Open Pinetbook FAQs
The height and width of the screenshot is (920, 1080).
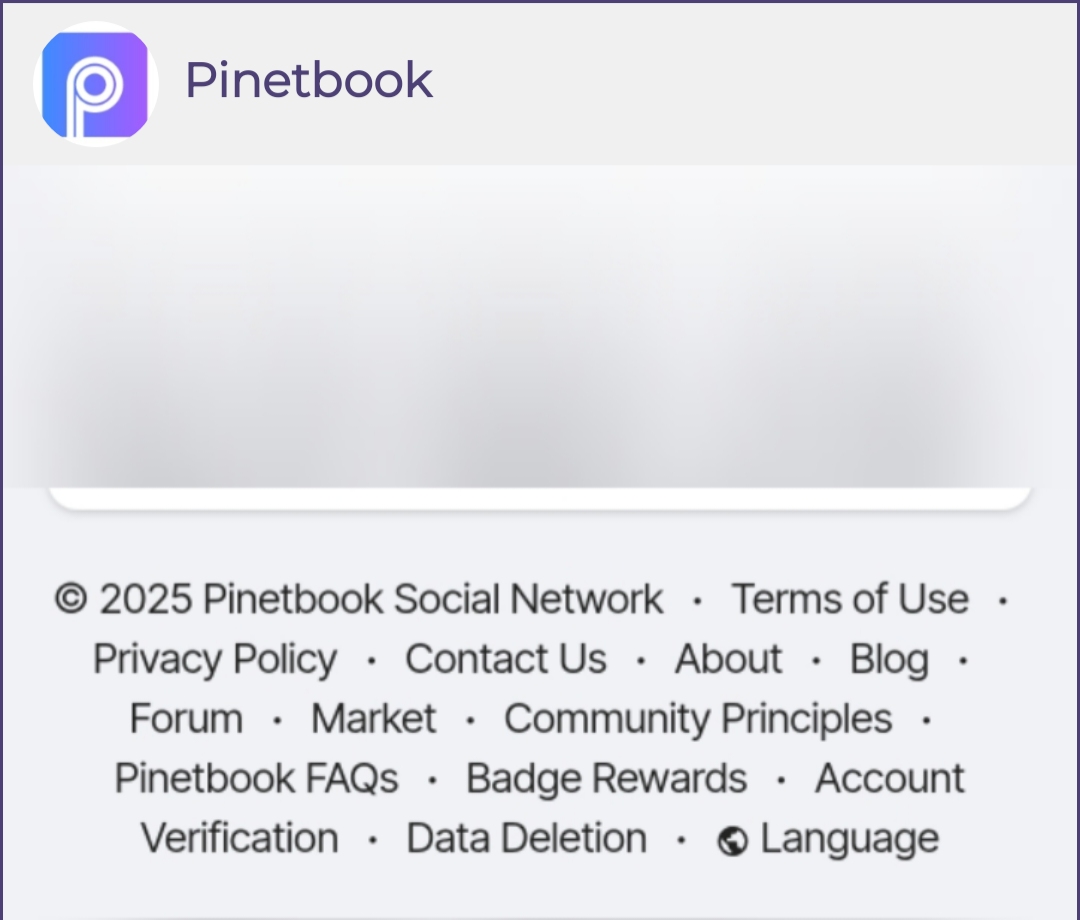click(256, 778)
